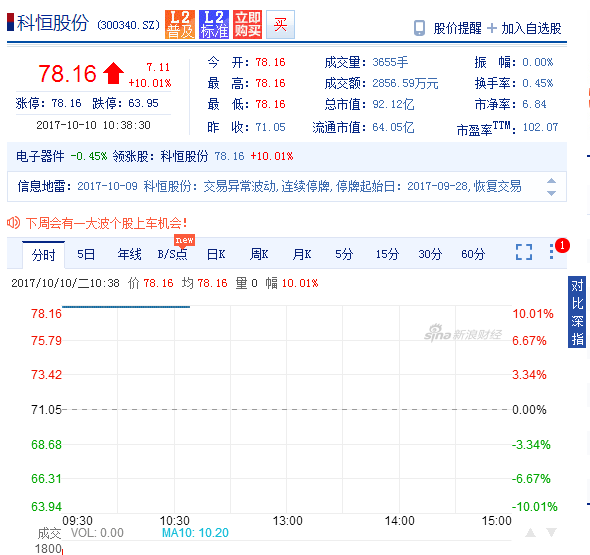Open 股价提醒 price alert link

coord(457,28)
